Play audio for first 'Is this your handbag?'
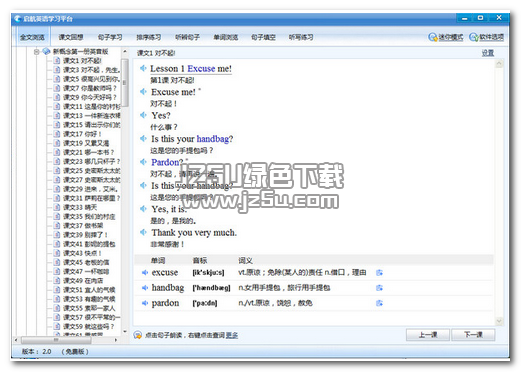The image size is (521, 372). tap(143, 138)
